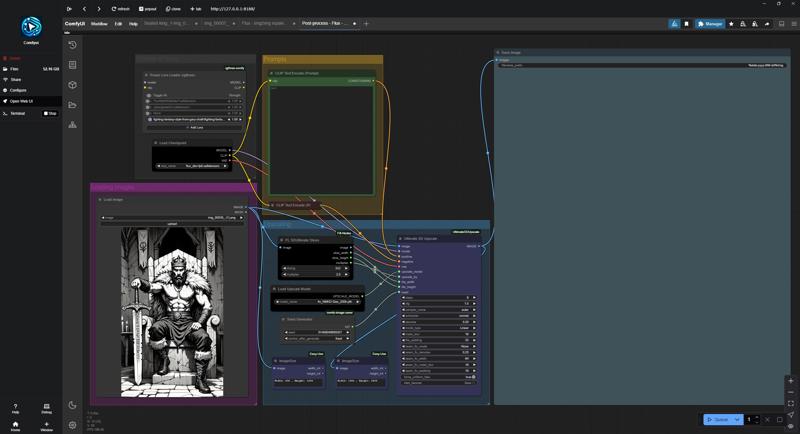The image size is (800, 434).
Task: Toggle the first lora row under Toggle All
Action: 149,101
